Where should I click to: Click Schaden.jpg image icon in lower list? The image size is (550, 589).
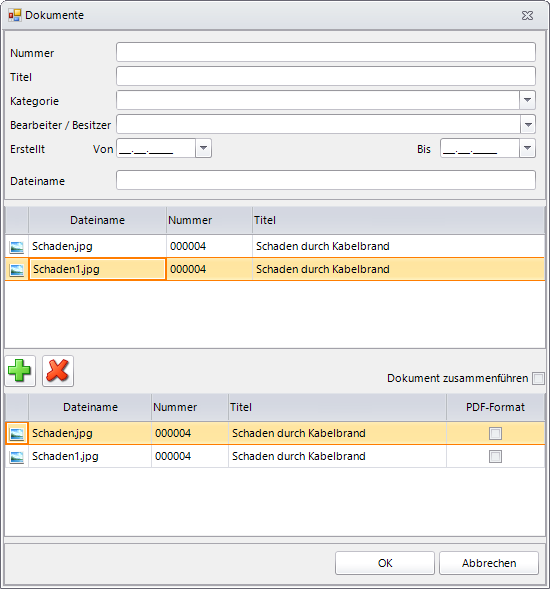point(17,434)
